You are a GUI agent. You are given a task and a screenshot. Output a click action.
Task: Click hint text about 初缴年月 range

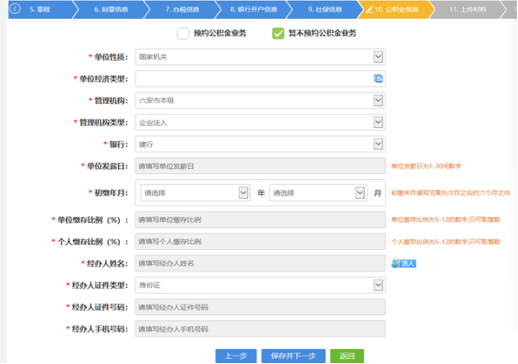[450, 193]
